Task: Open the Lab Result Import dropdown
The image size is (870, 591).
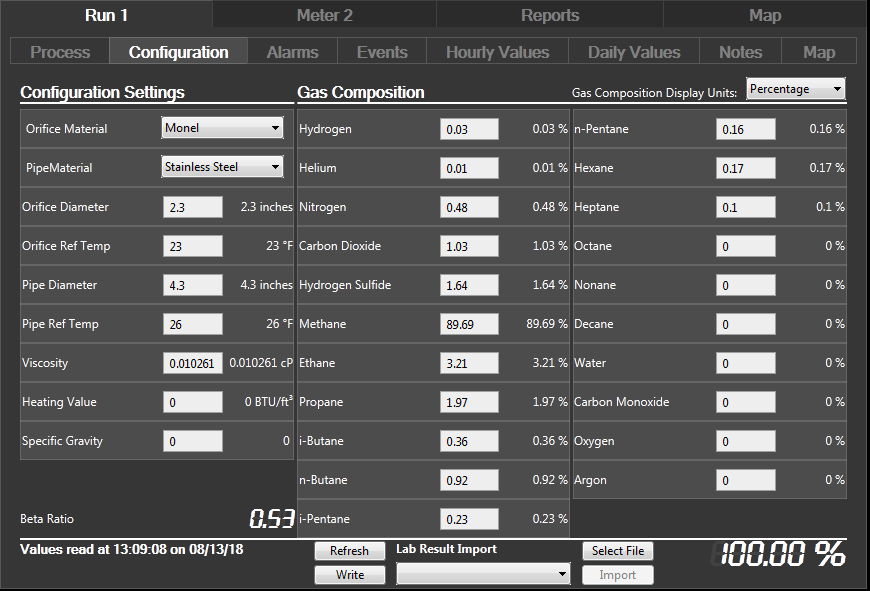Action: point(483,574)
